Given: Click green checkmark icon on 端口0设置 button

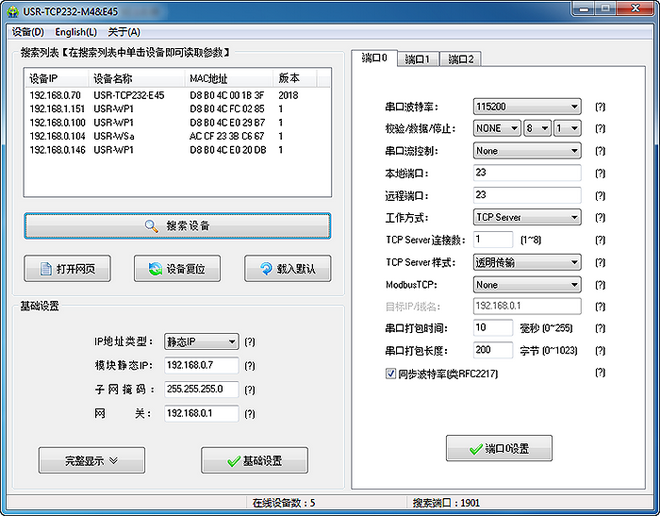Looking at the screenshot, I should (476, 449).
